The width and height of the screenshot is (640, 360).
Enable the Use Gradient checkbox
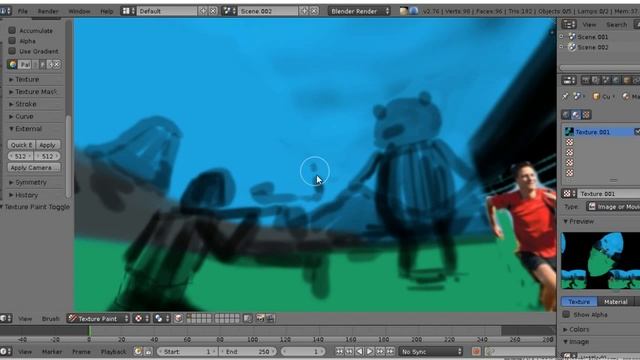12,51
